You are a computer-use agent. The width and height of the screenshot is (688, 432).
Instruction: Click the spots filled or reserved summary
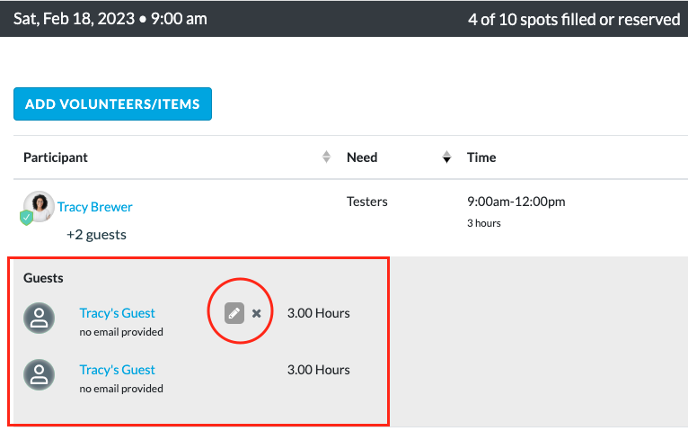click(574, 19)
